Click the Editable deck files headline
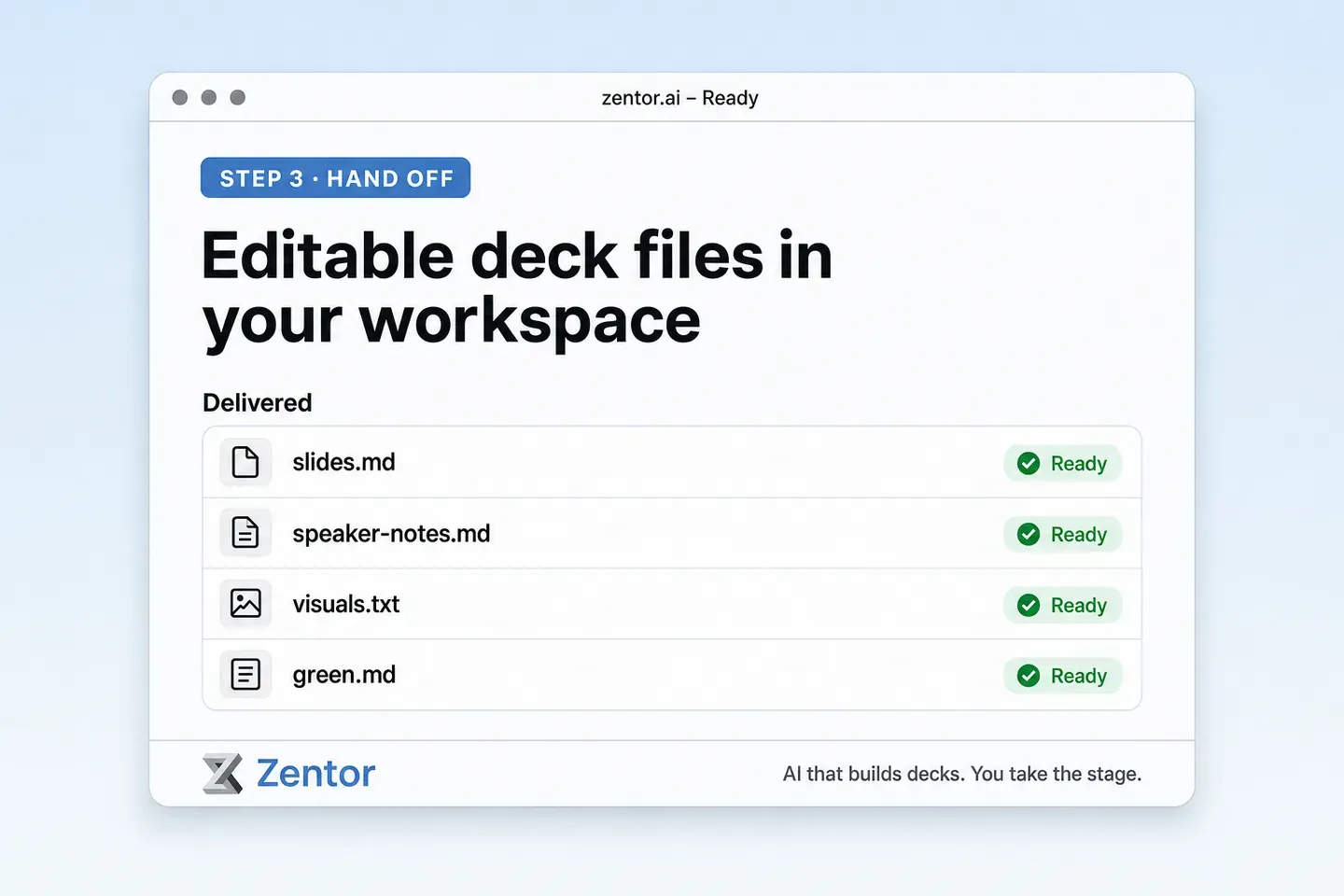 click(x=517, y=289)
